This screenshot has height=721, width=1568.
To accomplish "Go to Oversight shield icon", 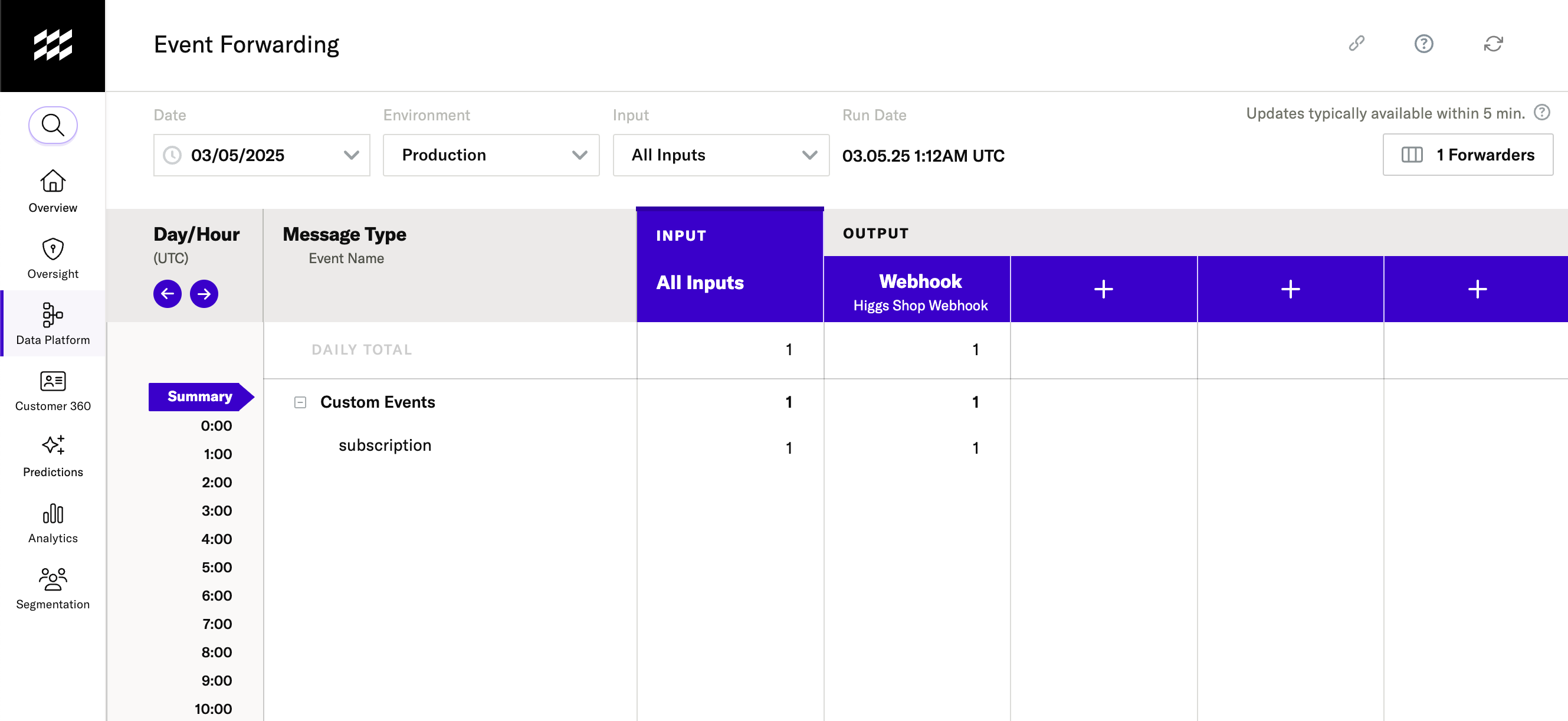I will (53, 248).
